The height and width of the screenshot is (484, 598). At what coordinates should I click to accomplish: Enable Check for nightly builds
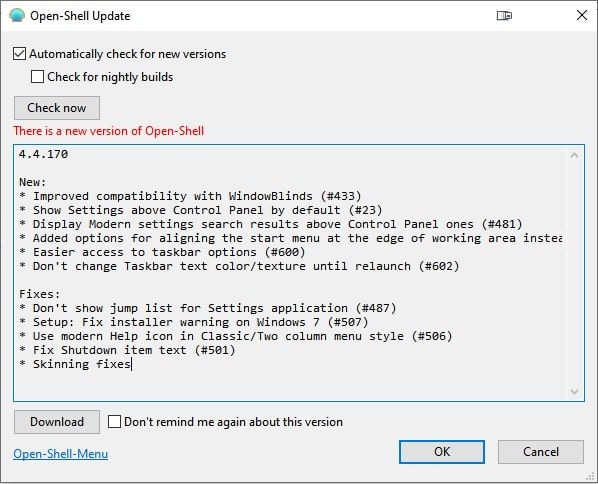point(37,77)
